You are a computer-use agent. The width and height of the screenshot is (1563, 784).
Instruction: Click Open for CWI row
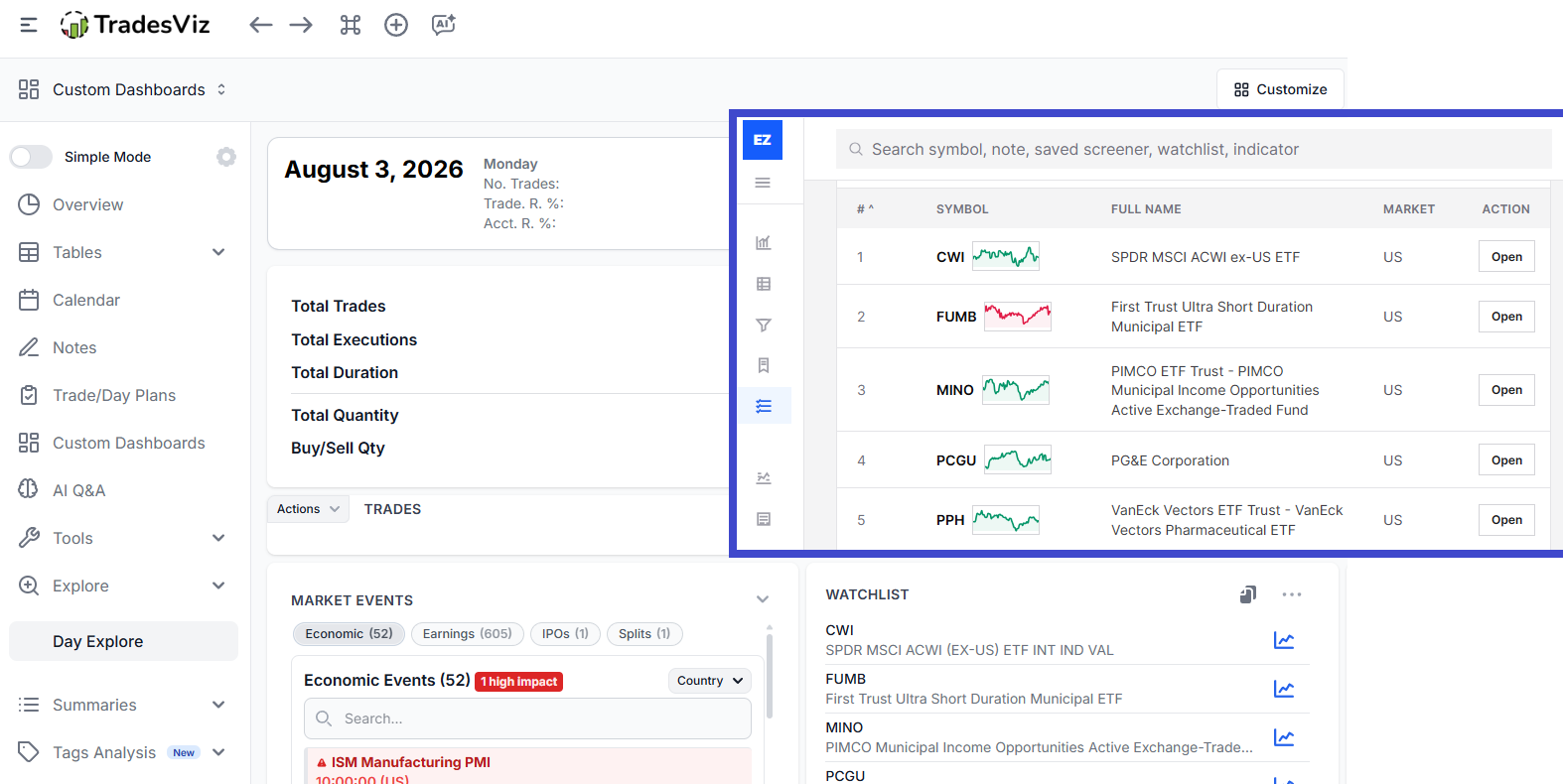1506,257
